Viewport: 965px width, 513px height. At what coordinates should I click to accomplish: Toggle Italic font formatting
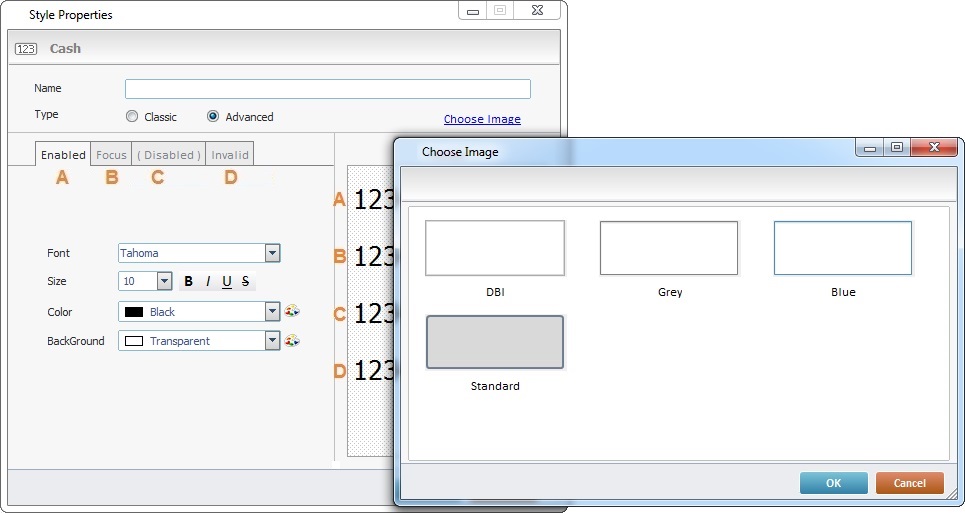[x=208, y=282]
